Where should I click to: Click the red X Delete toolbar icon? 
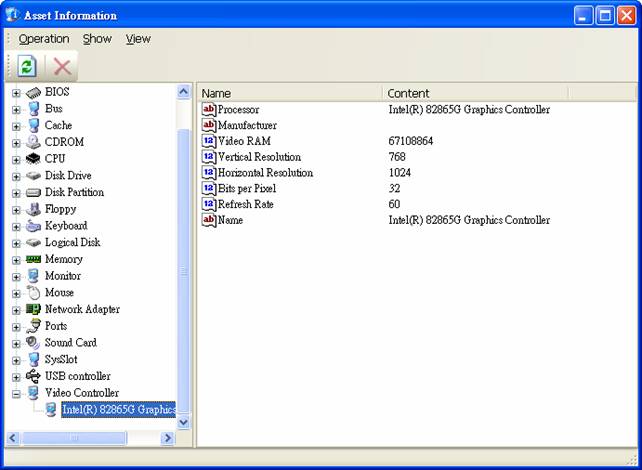62,66
